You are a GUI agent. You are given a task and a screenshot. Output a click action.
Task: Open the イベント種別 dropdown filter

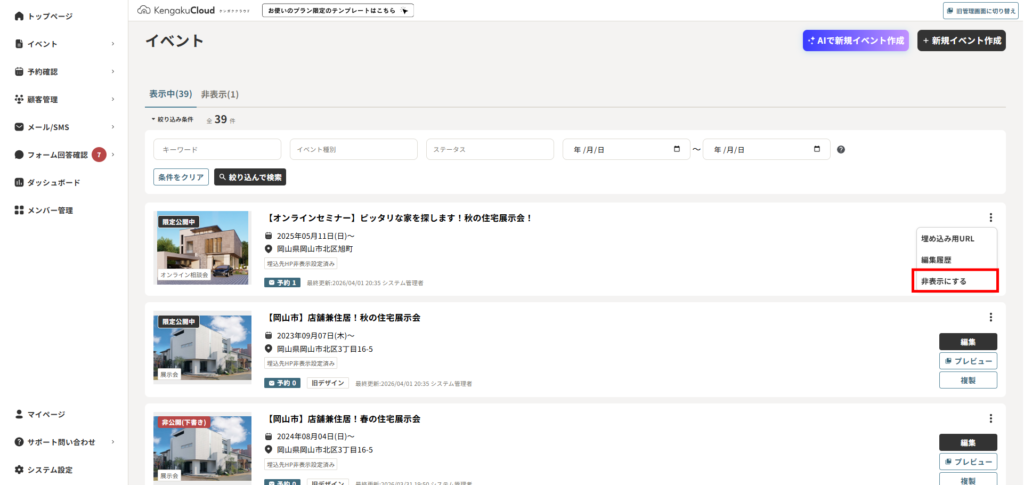pyautogui.click(x=353, y=149)
